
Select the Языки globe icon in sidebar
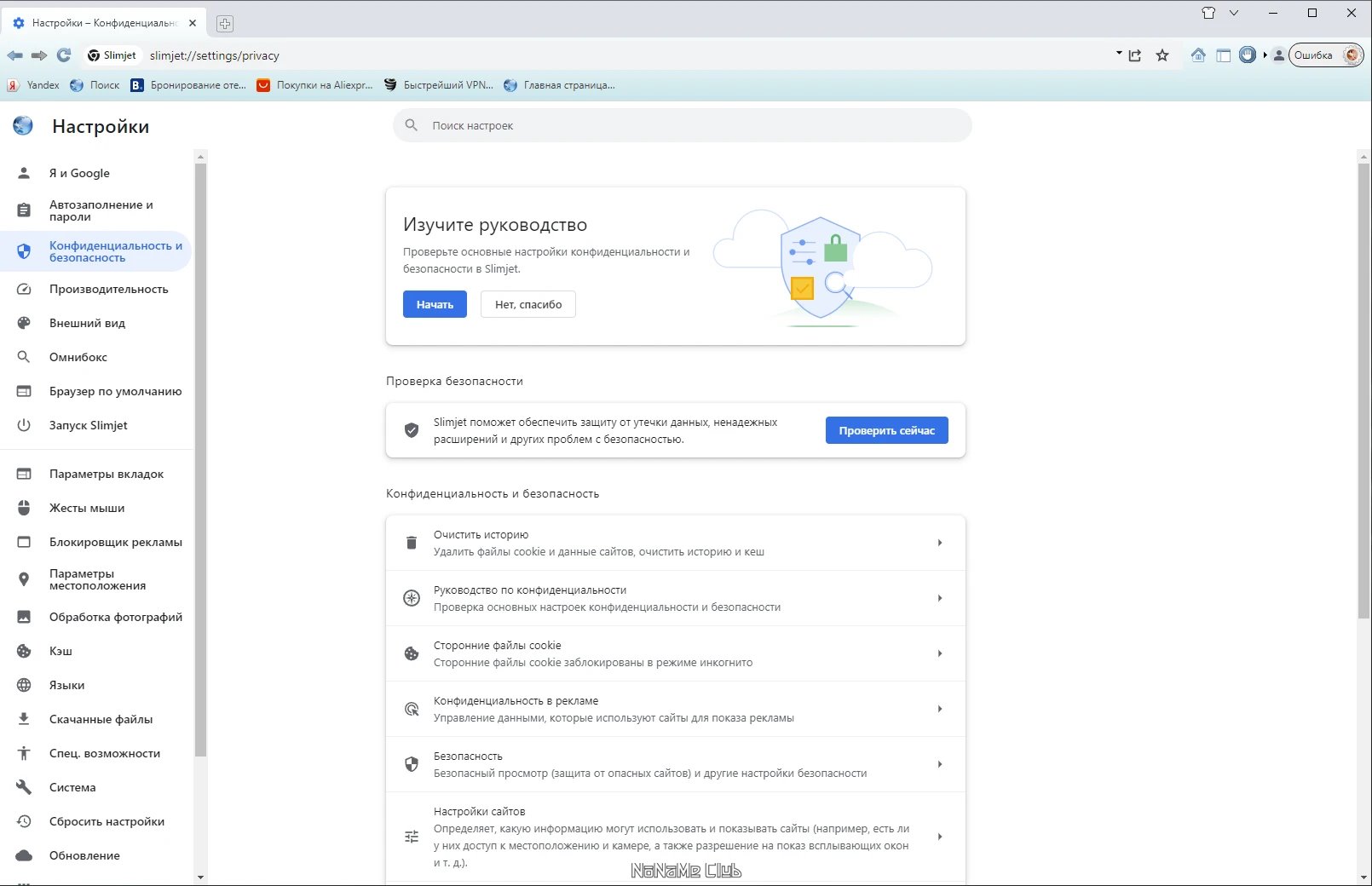[24, 685]
